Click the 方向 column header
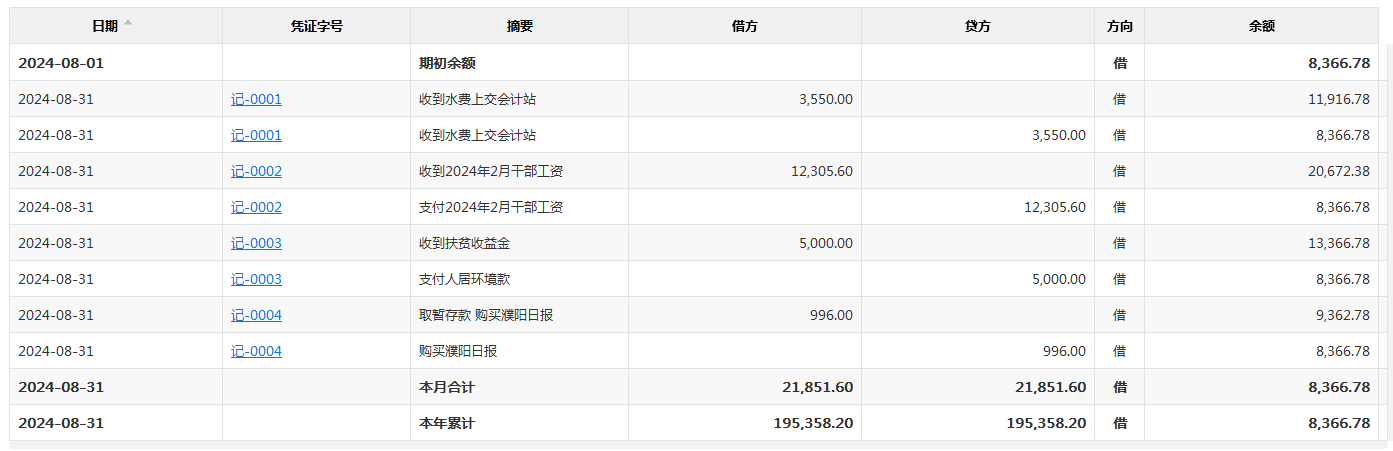The height and width of the screenshot is (451, 1393). pos(1119,26)
